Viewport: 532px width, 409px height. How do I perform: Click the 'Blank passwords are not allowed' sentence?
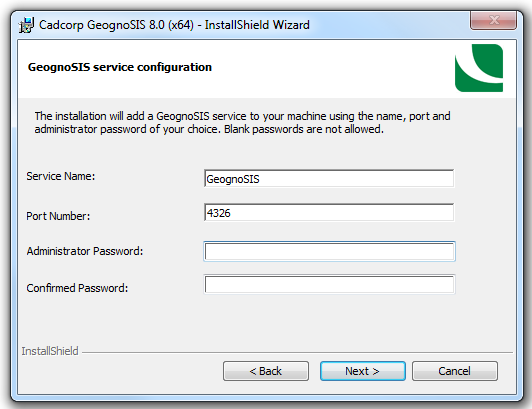pos(304,129)
